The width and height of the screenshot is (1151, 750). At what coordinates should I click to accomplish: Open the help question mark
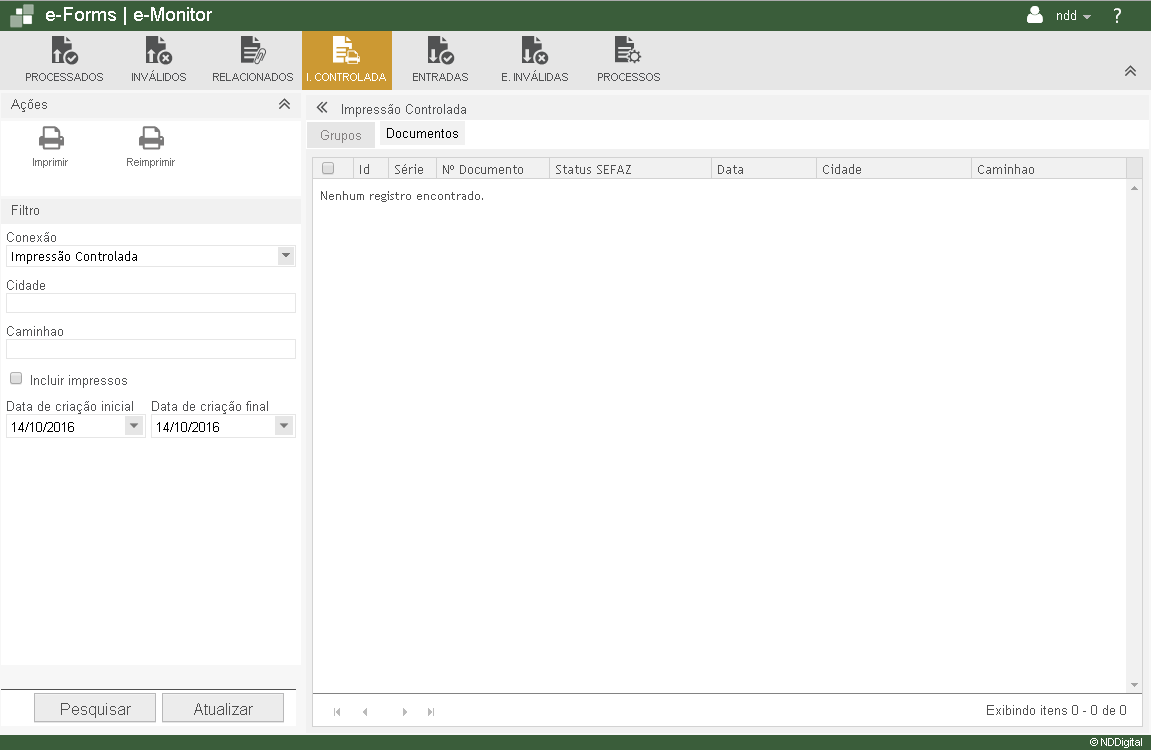coord(1117,16)
